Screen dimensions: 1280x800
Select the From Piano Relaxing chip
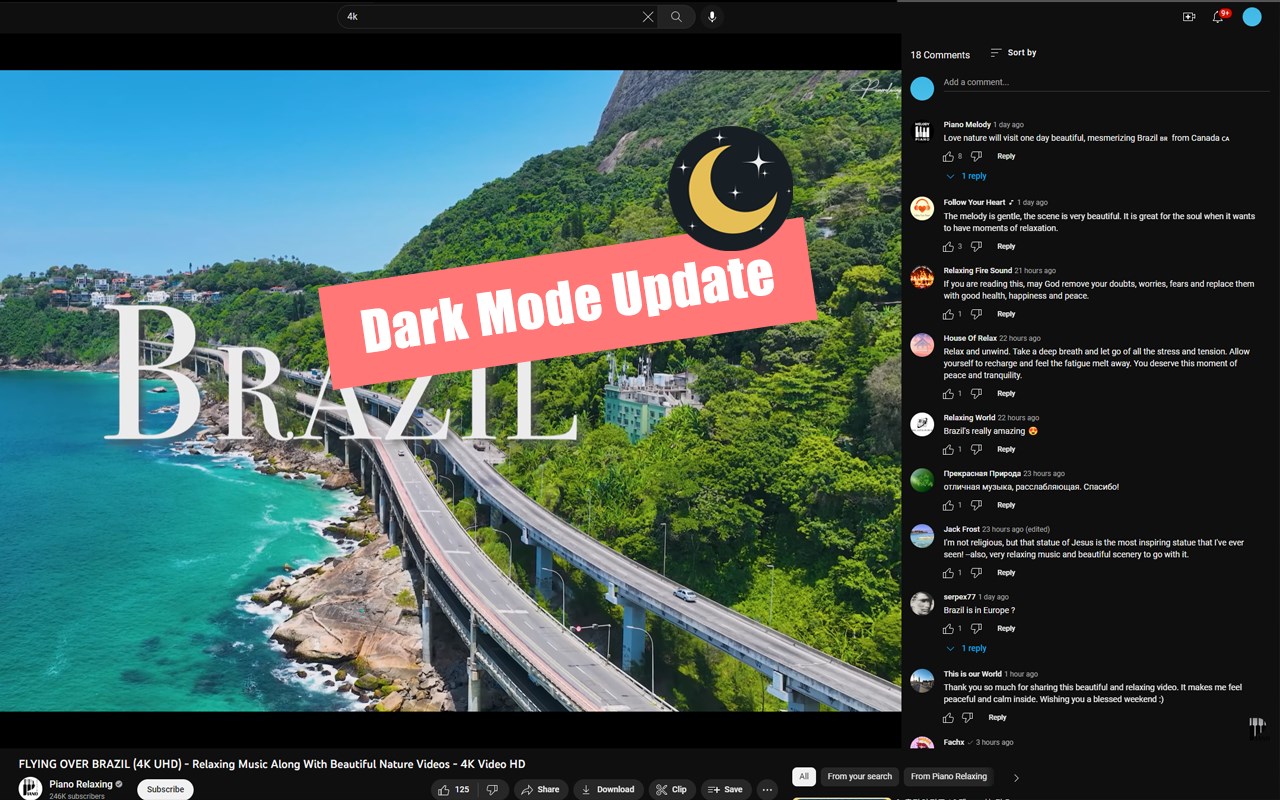(949, 776)
